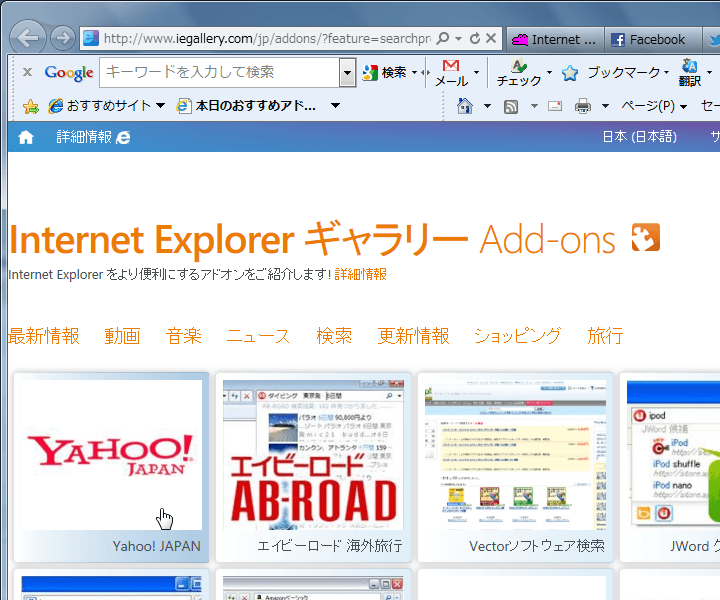Refresh the page with reload icon
720x600 pixels.
(x=475, y=38)
